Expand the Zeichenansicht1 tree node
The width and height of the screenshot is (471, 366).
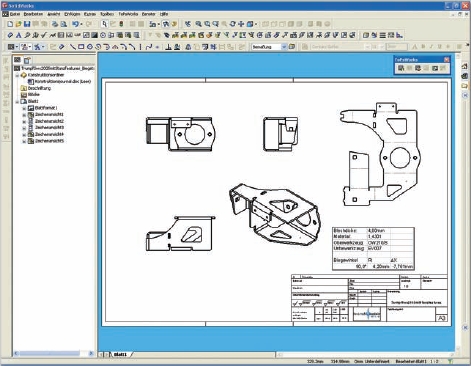coord(24,115)
